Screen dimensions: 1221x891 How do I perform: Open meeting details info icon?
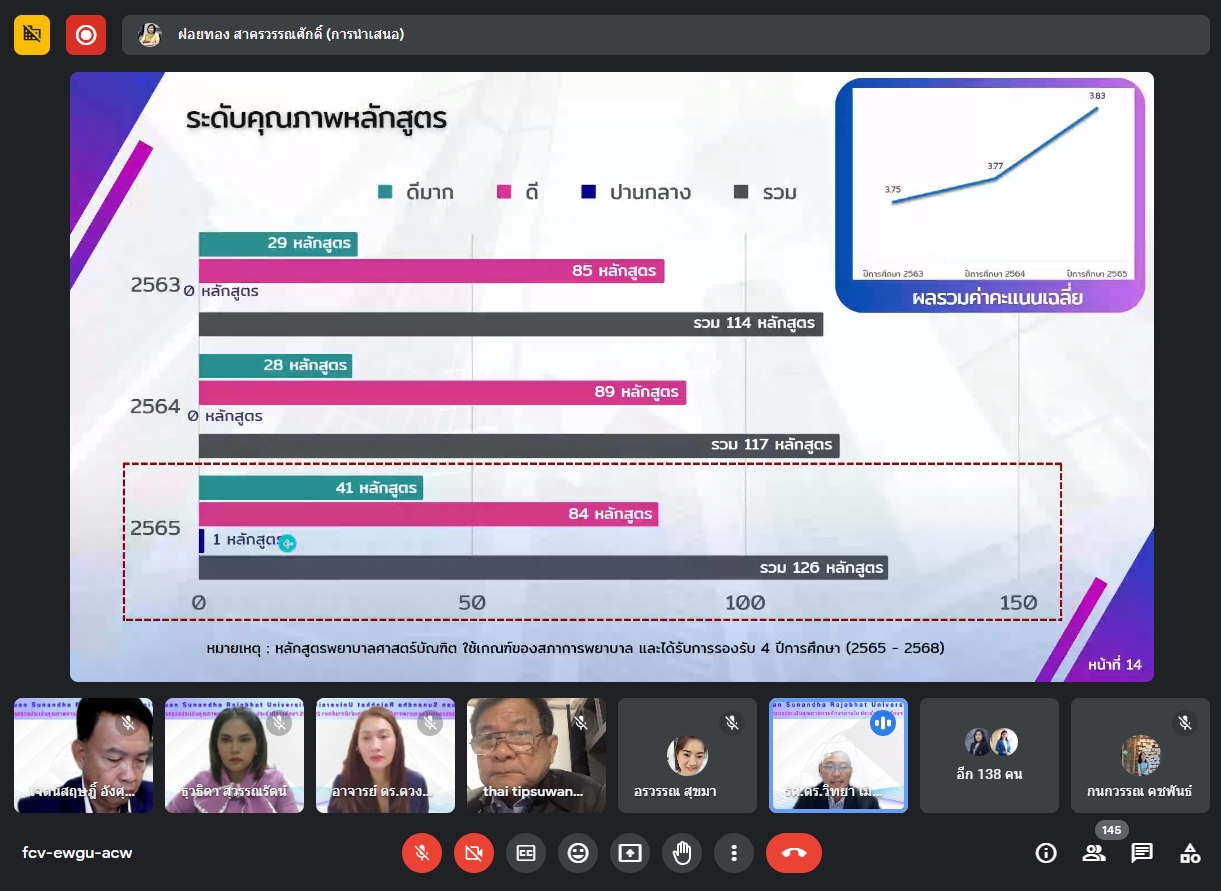click(1046, 853)
